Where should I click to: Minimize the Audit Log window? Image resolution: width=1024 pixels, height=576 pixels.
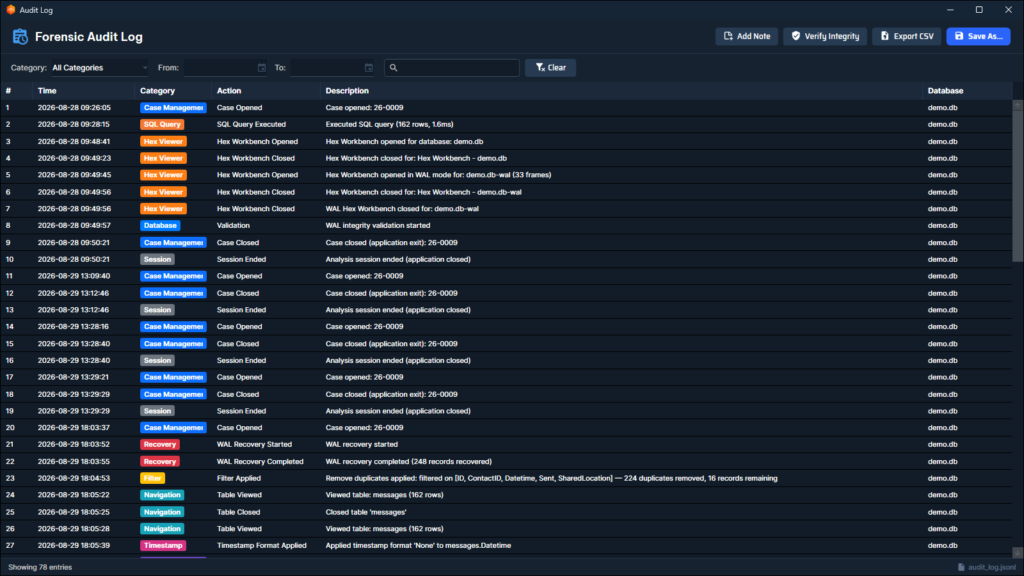[950, 10]
